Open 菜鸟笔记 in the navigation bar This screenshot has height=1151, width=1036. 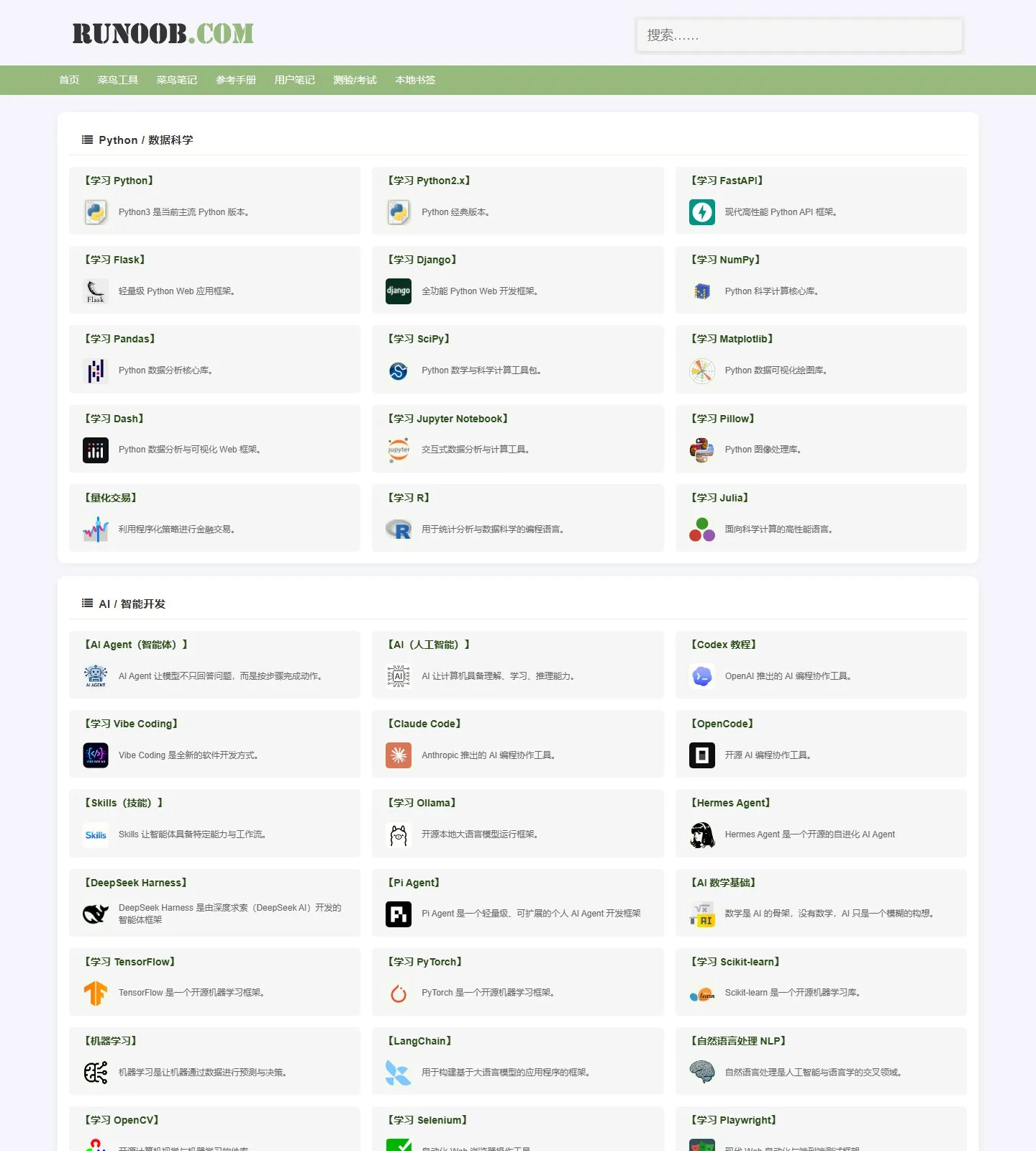pos(177,80)
